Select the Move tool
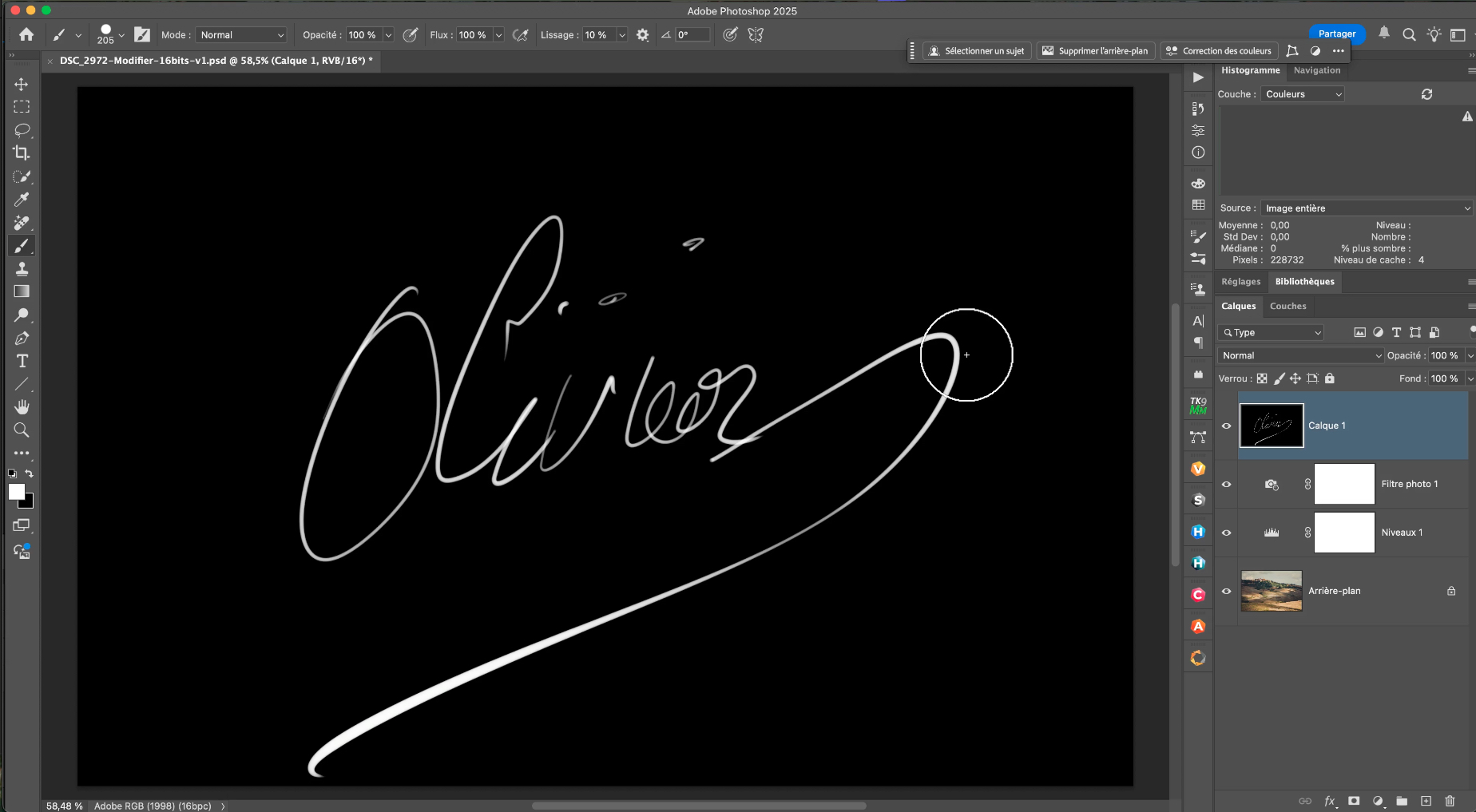1476x812 pixels. click(22, 84)
